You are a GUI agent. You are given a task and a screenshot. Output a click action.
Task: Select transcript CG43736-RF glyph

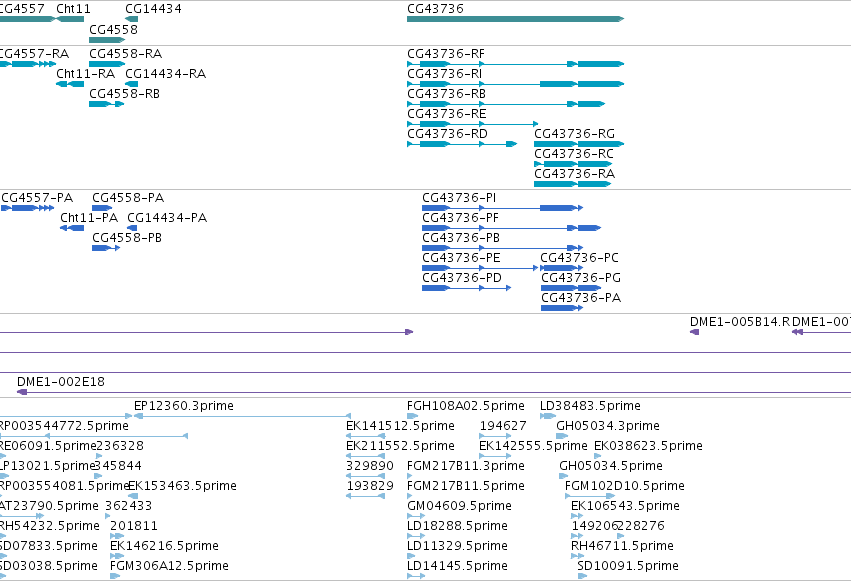click(515, 64)
